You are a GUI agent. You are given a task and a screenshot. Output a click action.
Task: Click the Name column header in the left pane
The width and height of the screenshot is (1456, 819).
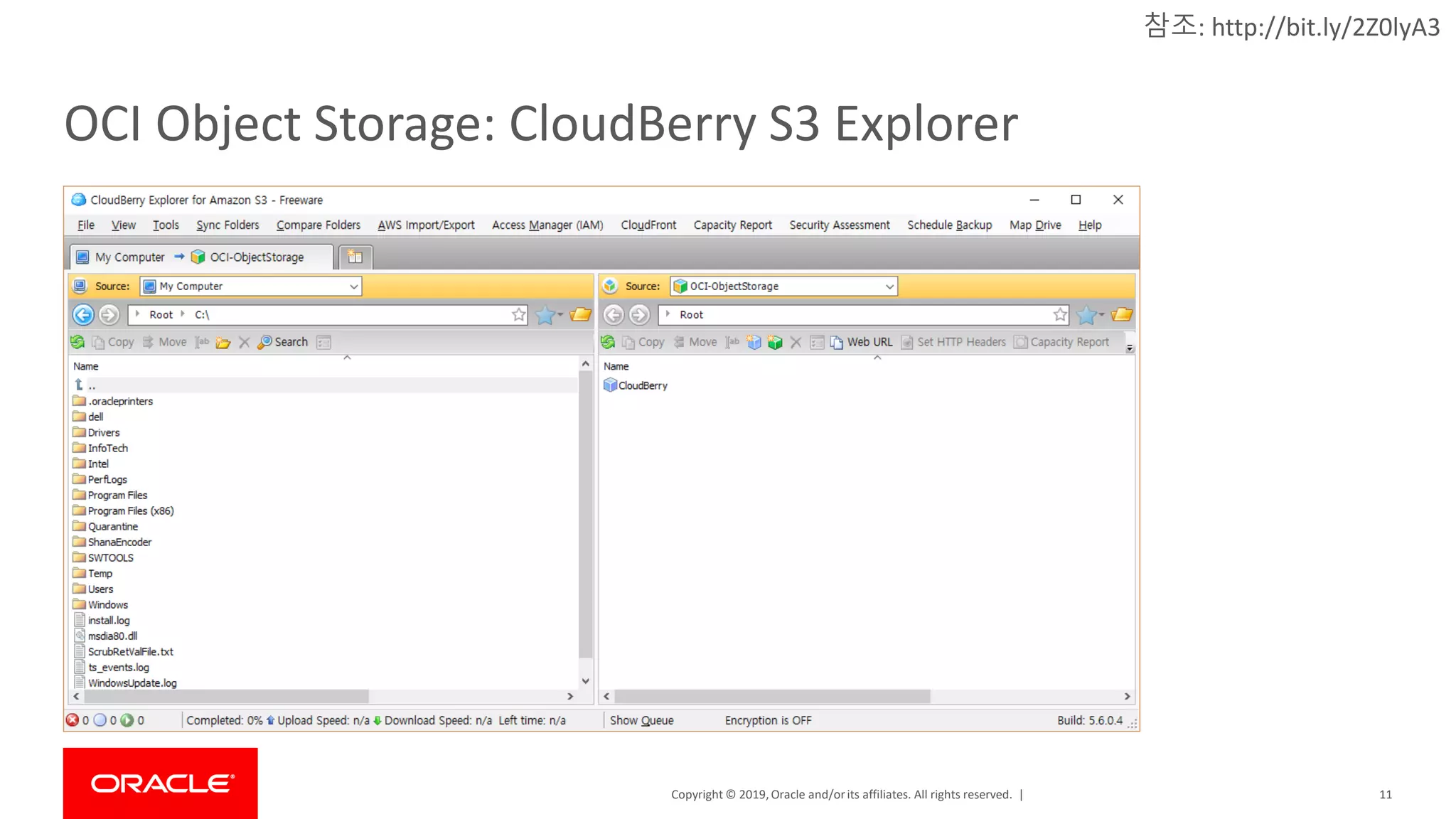[86, 366]
